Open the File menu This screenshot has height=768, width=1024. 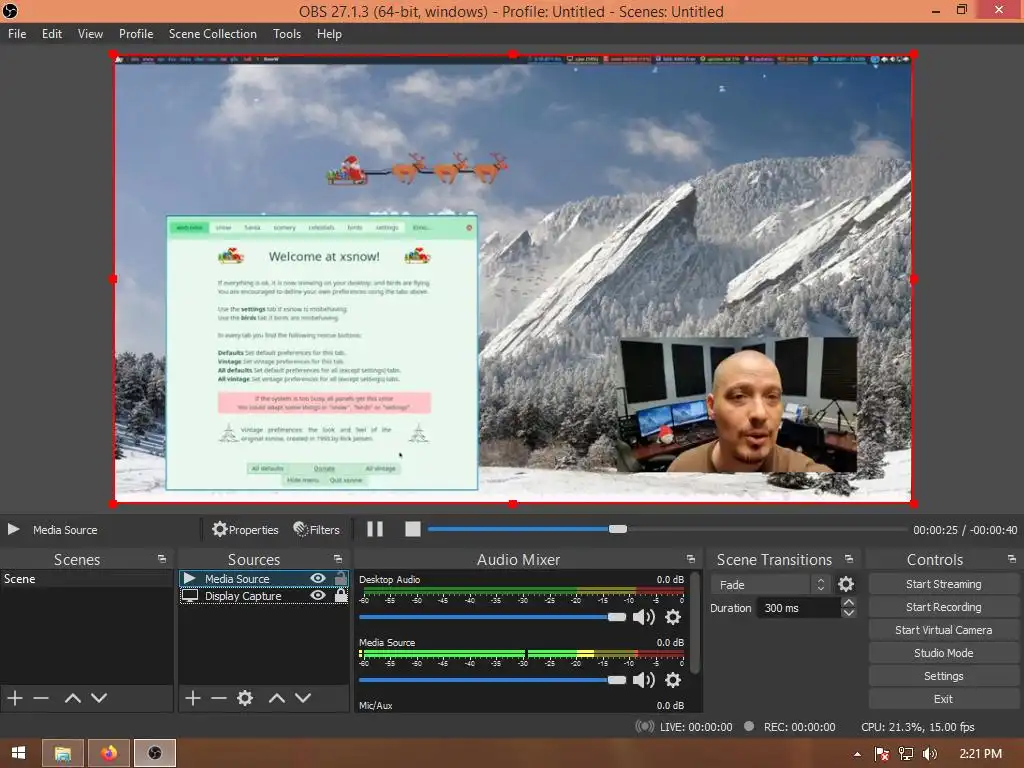pos(17,34)
